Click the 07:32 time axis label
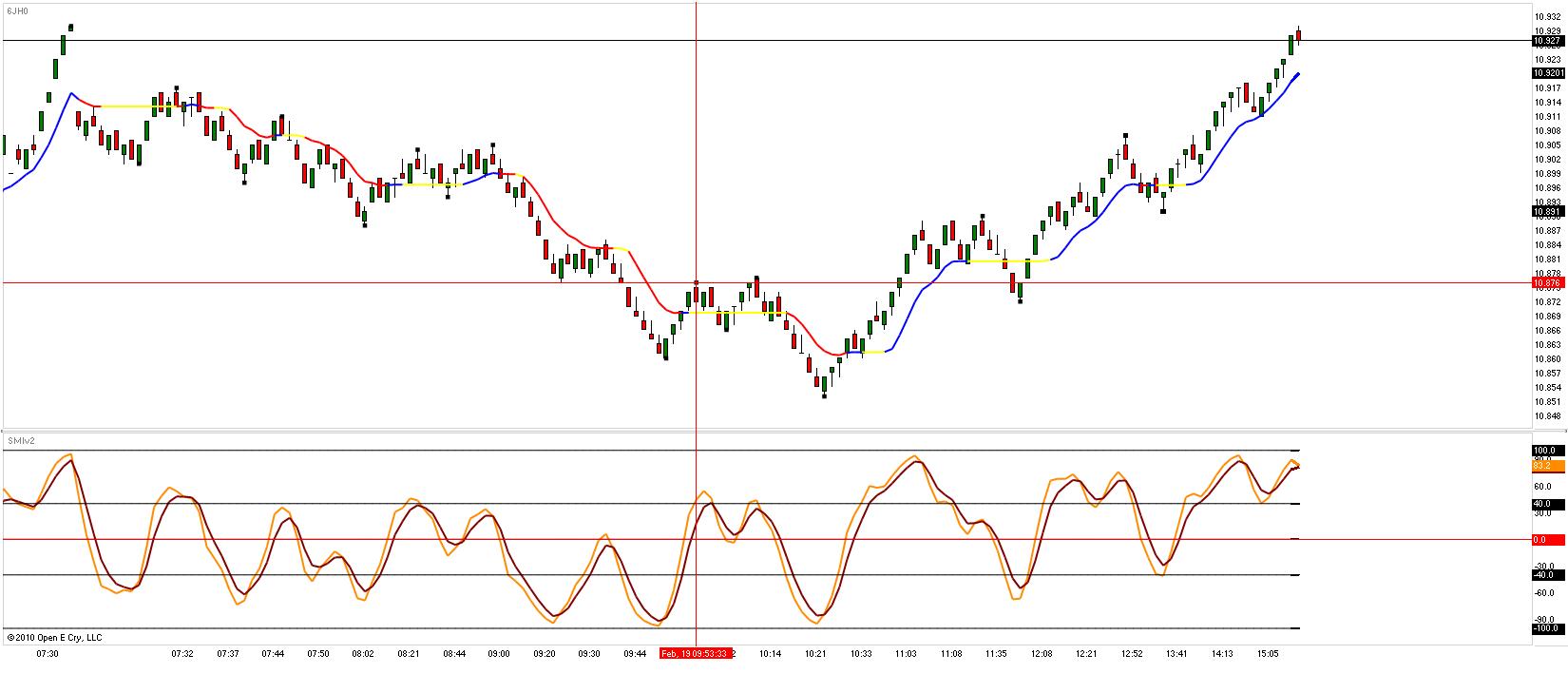Image resolution: width=1568 pixels, height=674 pixels. 182,654
